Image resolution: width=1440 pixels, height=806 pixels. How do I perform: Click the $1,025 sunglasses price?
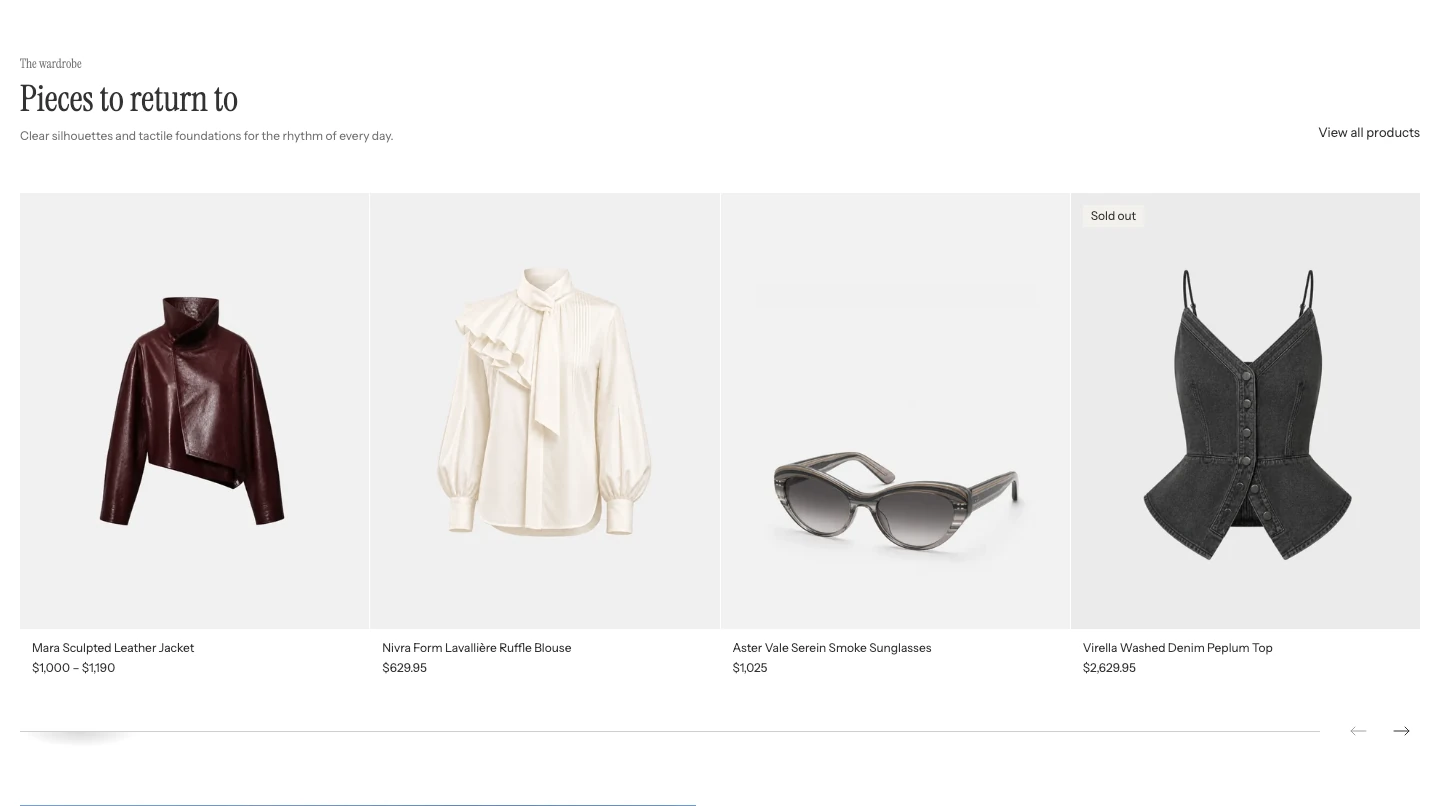pos(750,668)
